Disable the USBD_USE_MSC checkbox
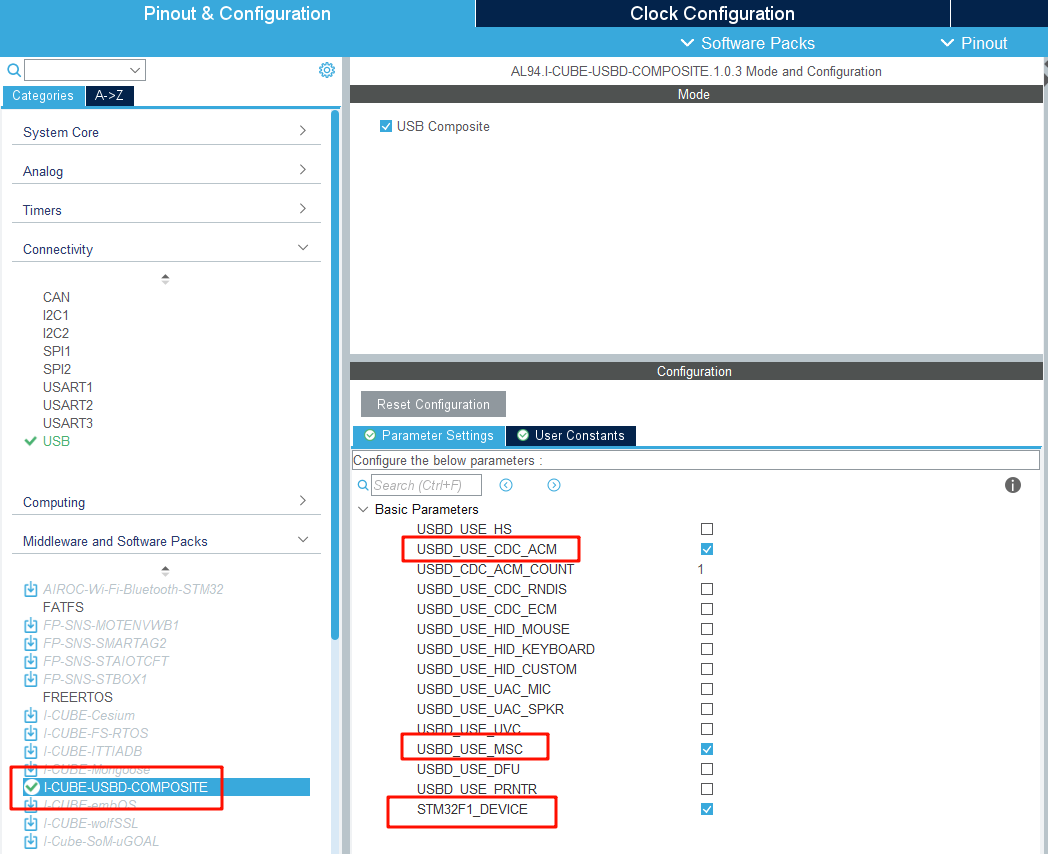This screenshot has height=854, width=1048. point(707,749)
